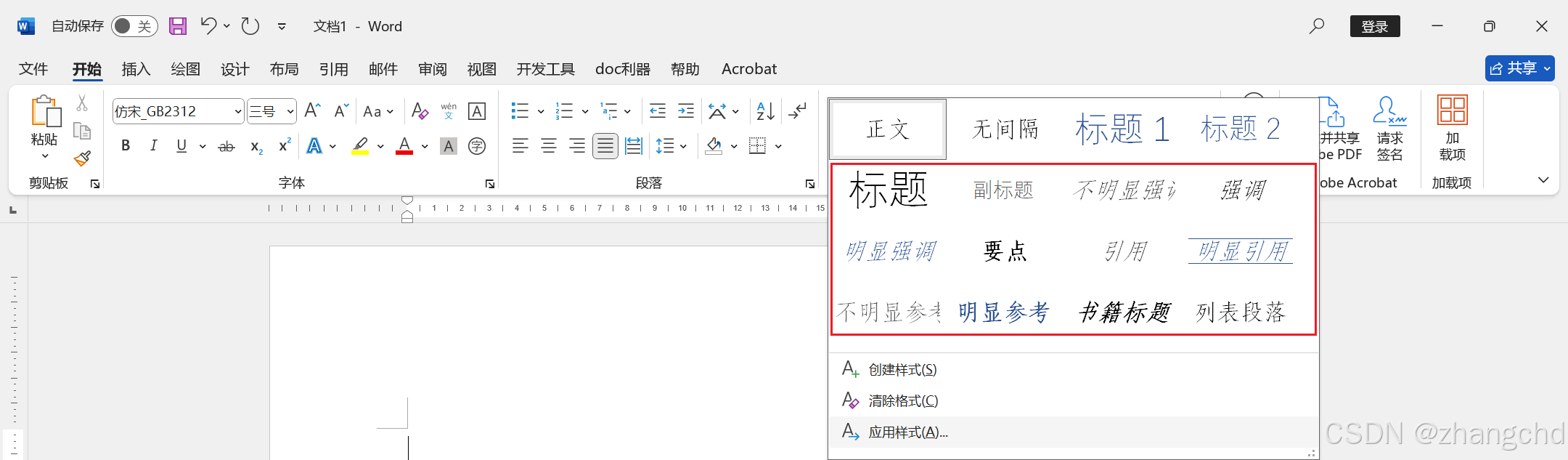Open the borders dropdown arrow
Viewport: 1568px width, 460px height.
(778, 146)
